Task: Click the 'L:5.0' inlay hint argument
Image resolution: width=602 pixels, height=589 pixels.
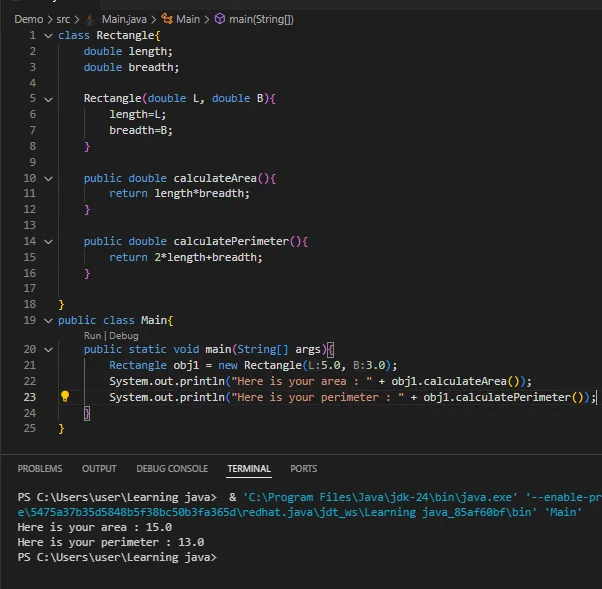Action: click(x=324, y=365)
